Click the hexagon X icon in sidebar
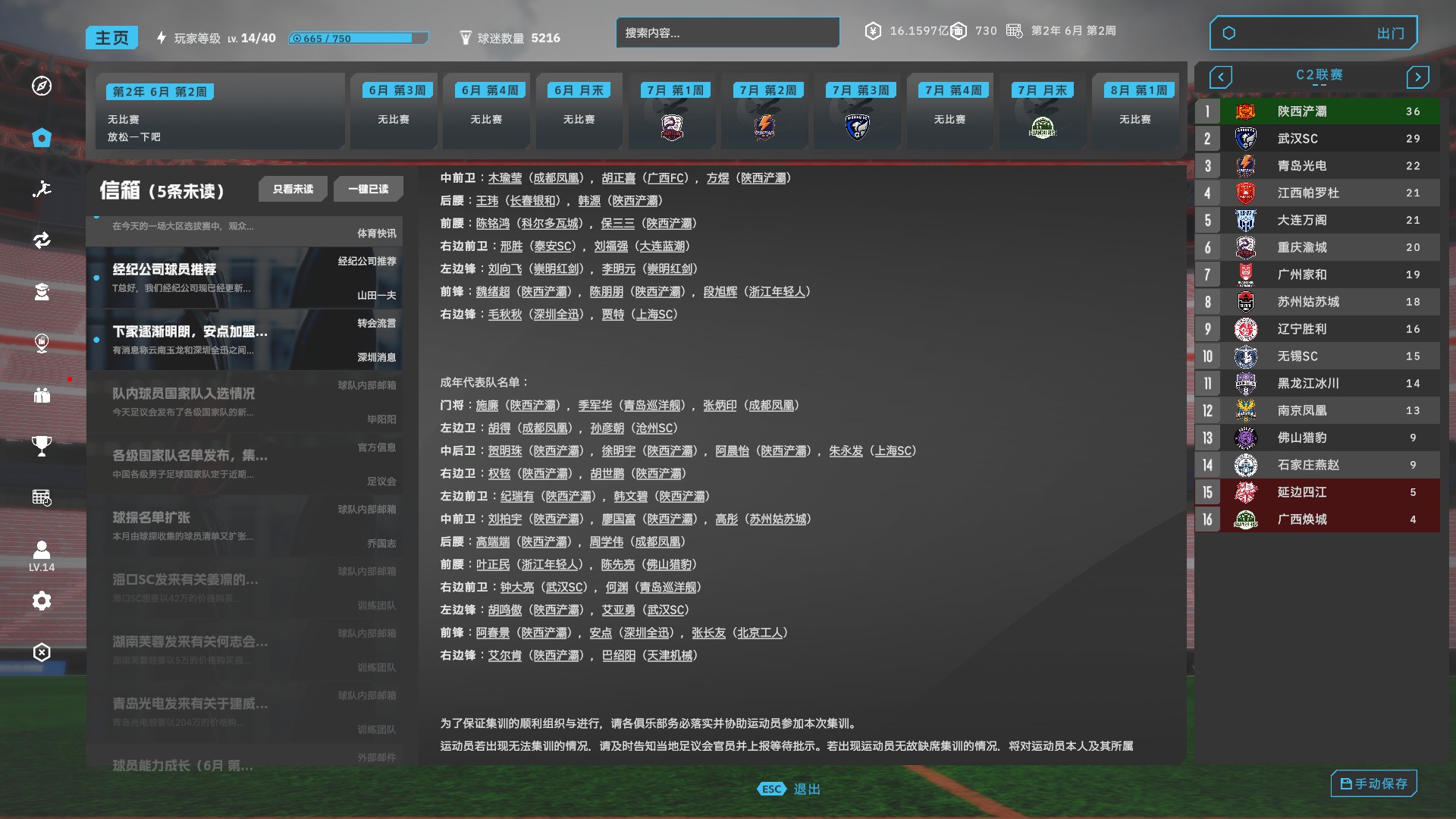The height and width of the screenshot is (819, 1456). point(42,653)
